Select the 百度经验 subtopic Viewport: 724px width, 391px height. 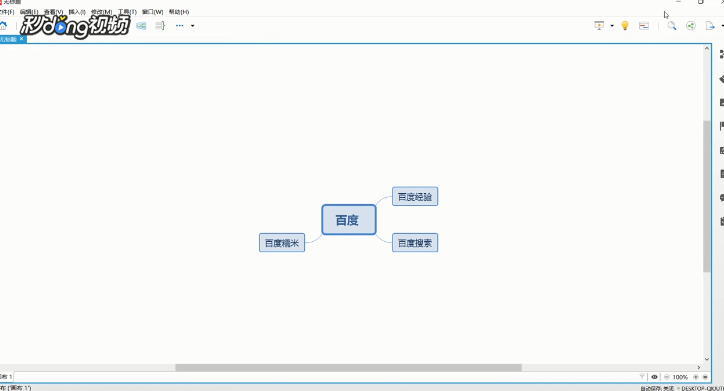point(415,196)
